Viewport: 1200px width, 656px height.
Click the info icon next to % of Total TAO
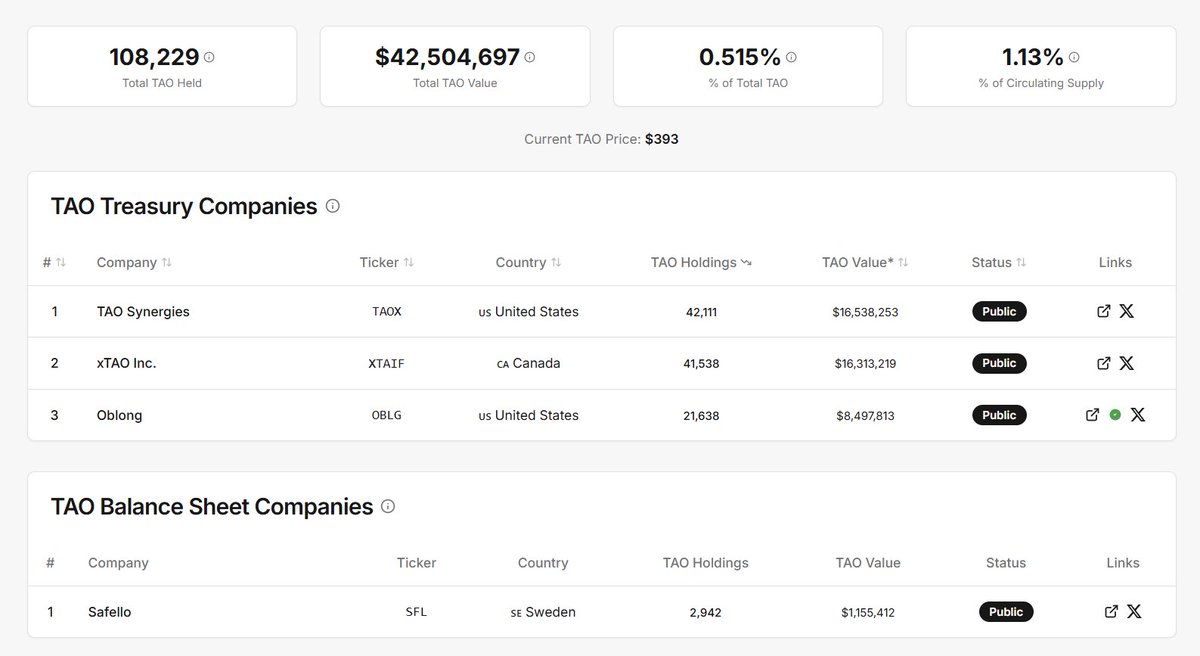click(790, 57)
